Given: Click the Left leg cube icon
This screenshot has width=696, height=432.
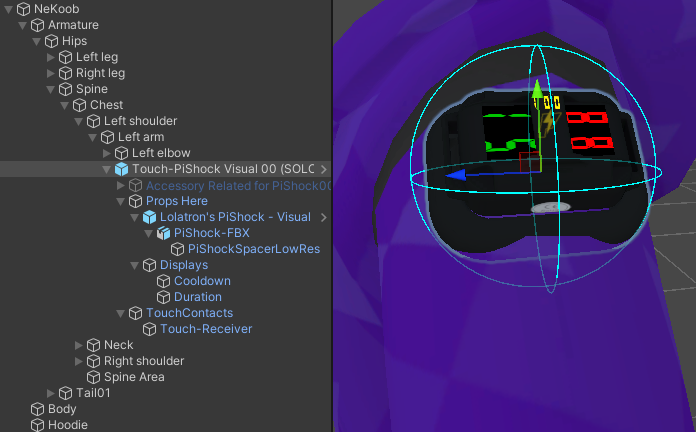Looking at the screenshot, I should coord(65,57).
